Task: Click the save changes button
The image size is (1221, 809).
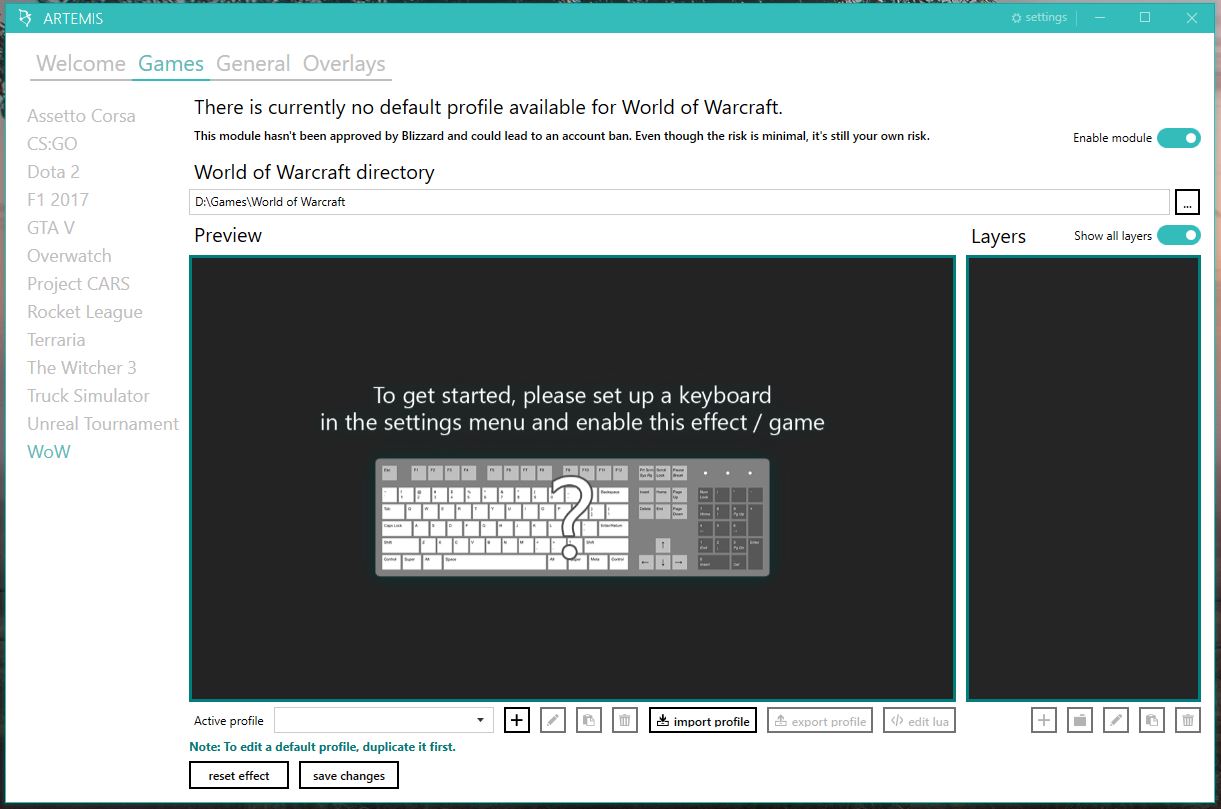Action: [348, 775]
